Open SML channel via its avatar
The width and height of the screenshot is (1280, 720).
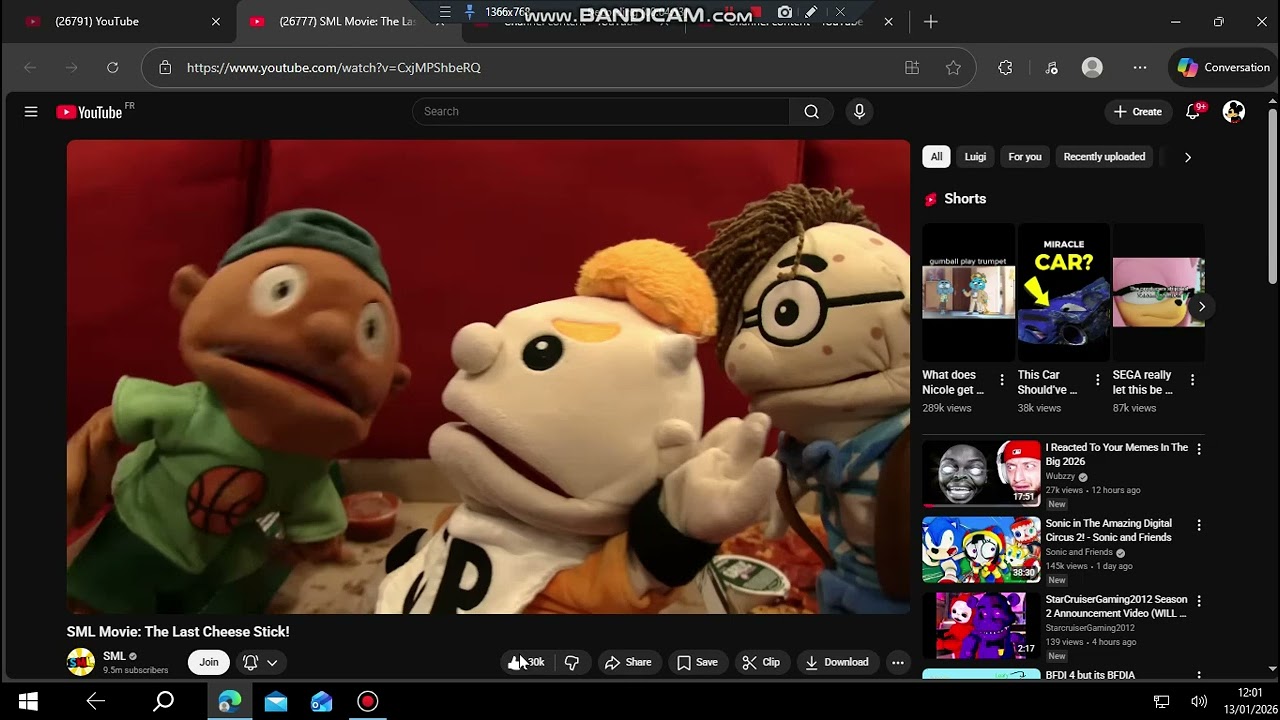click(x=81, y=662)
